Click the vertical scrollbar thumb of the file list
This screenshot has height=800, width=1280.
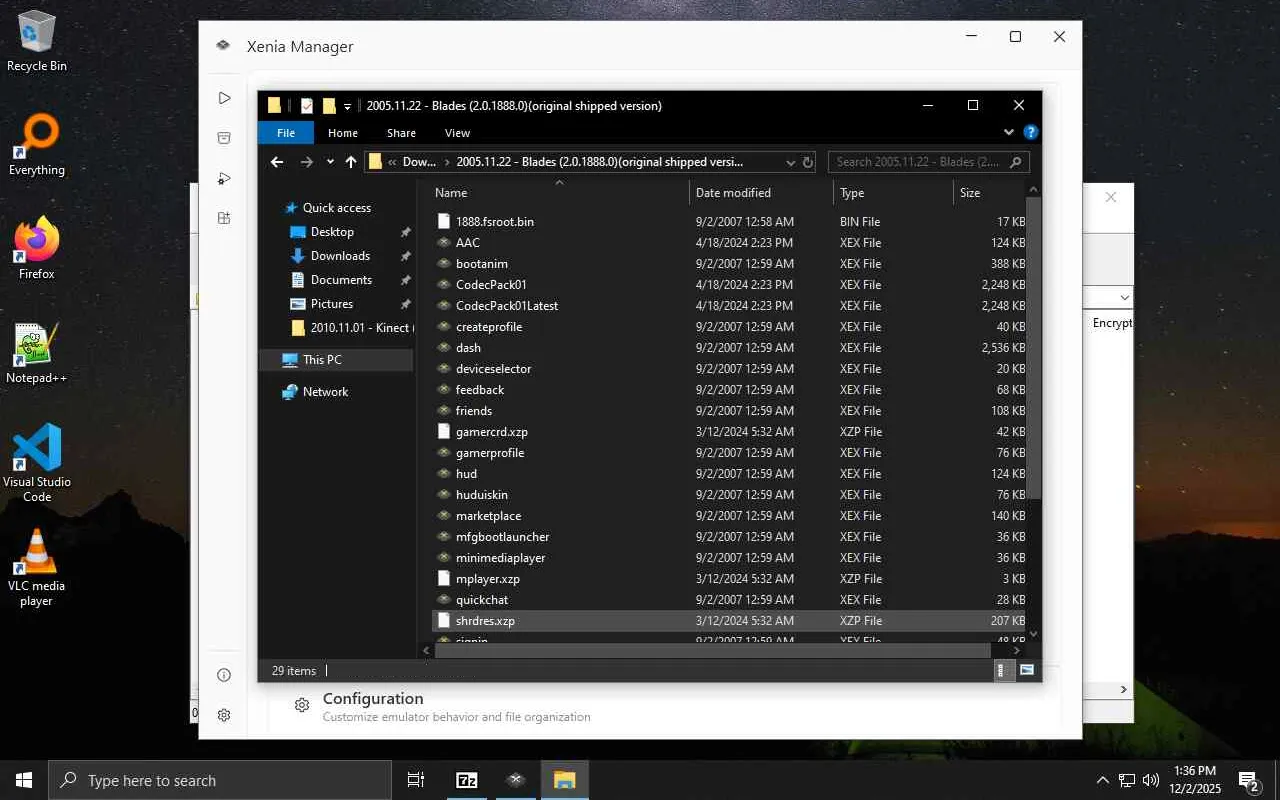[x=1034, y=347]
